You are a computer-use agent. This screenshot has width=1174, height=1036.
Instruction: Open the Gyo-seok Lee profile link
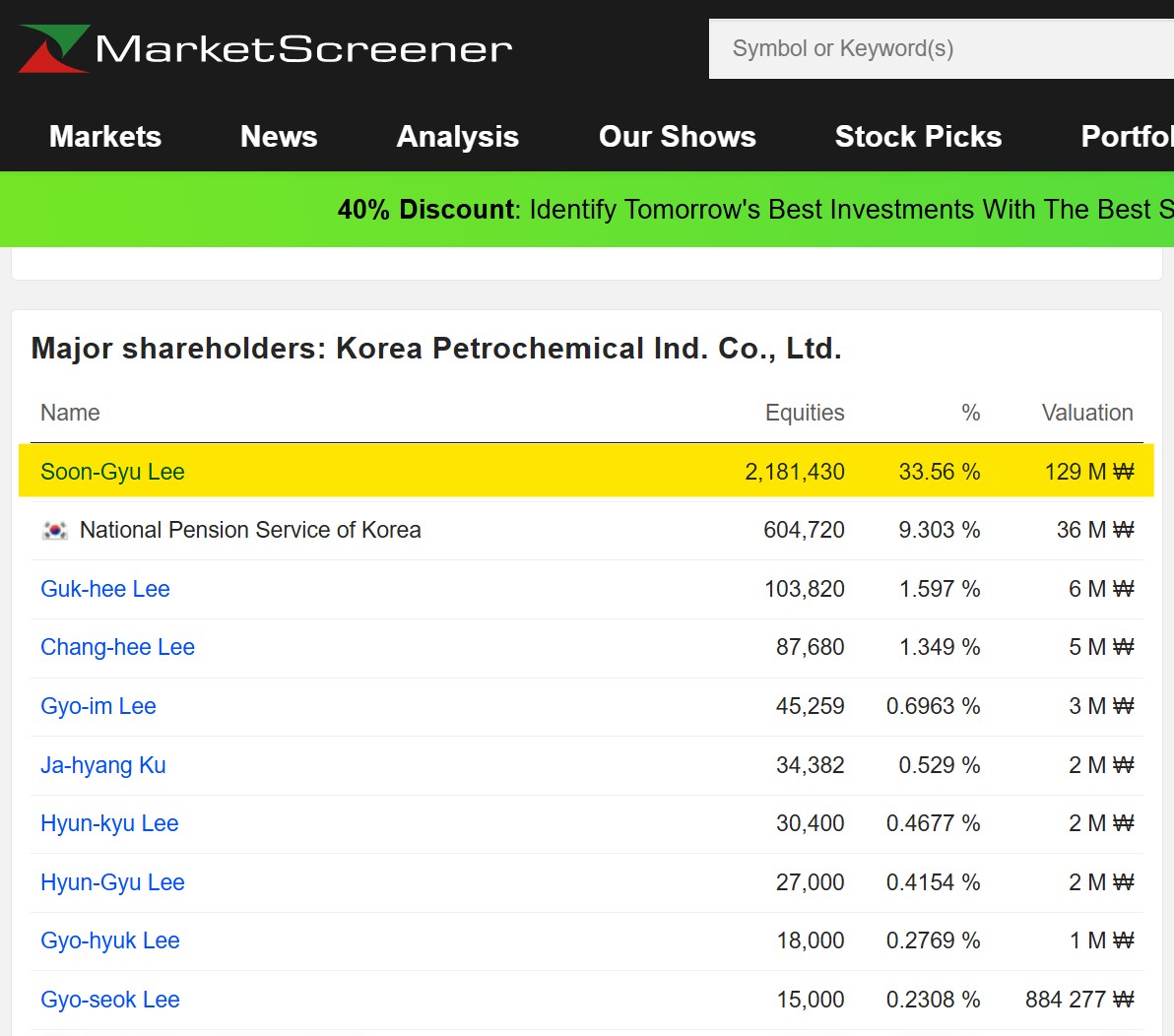click(110, 1000)
